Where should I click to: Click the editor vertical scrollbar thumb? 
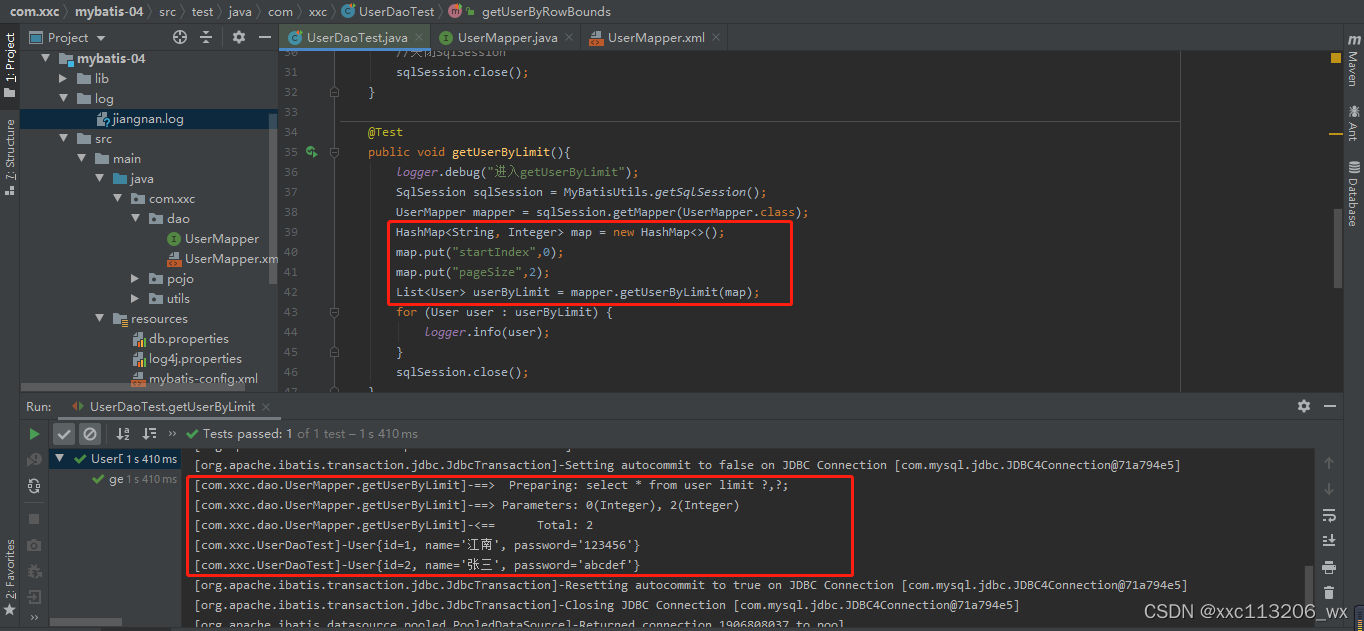coord(1335,248)
